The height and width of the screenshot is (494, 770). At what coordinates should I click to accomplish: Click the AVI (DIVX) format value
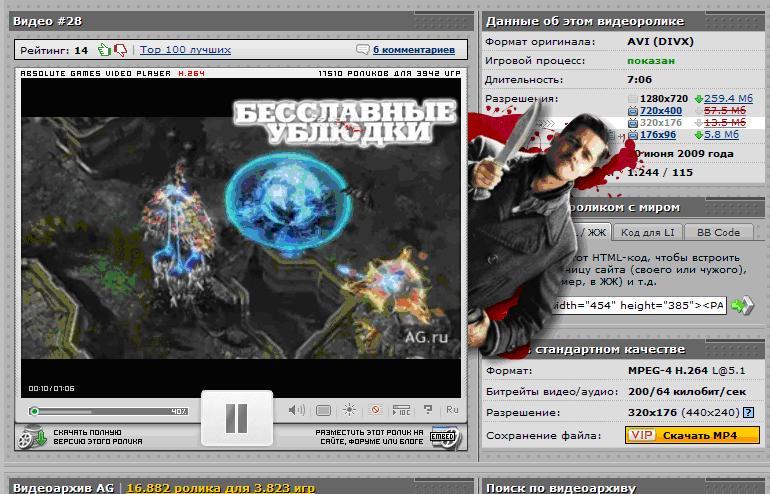coord(660,42)
